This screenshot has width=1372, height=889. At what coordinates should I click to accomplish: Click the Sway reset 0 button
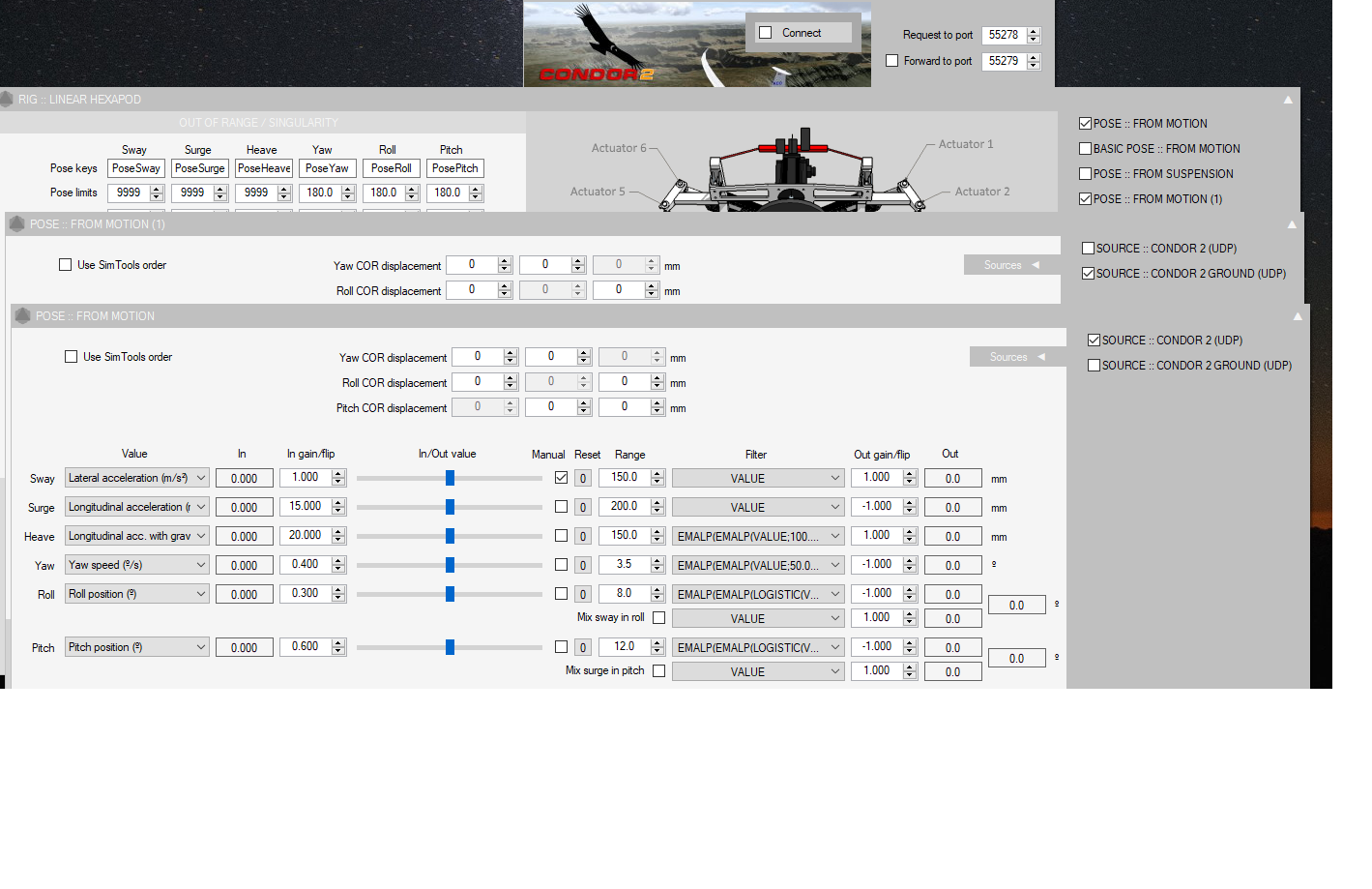[583, 479]
